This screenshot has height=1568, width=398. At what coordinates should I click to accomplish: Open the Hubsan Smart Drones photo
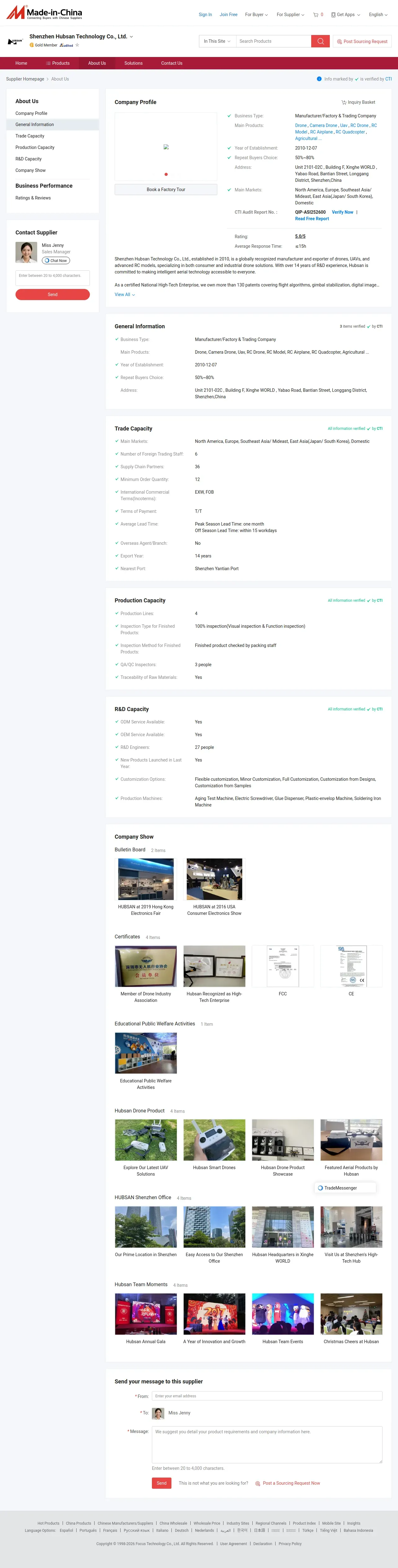tap(214, 1140)
